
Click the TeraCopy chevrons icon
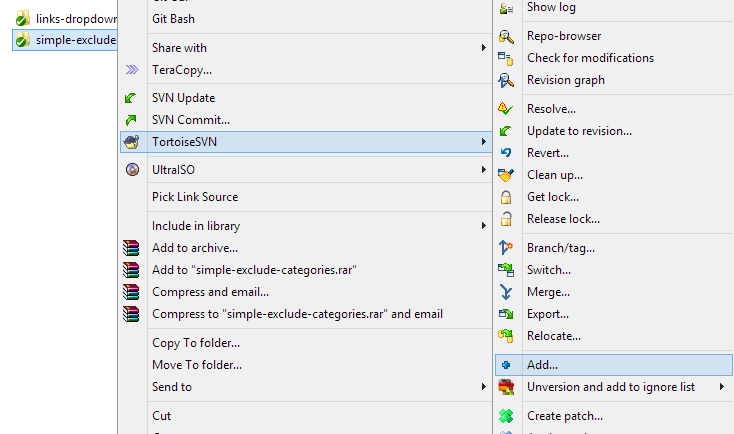coord(132,70)
